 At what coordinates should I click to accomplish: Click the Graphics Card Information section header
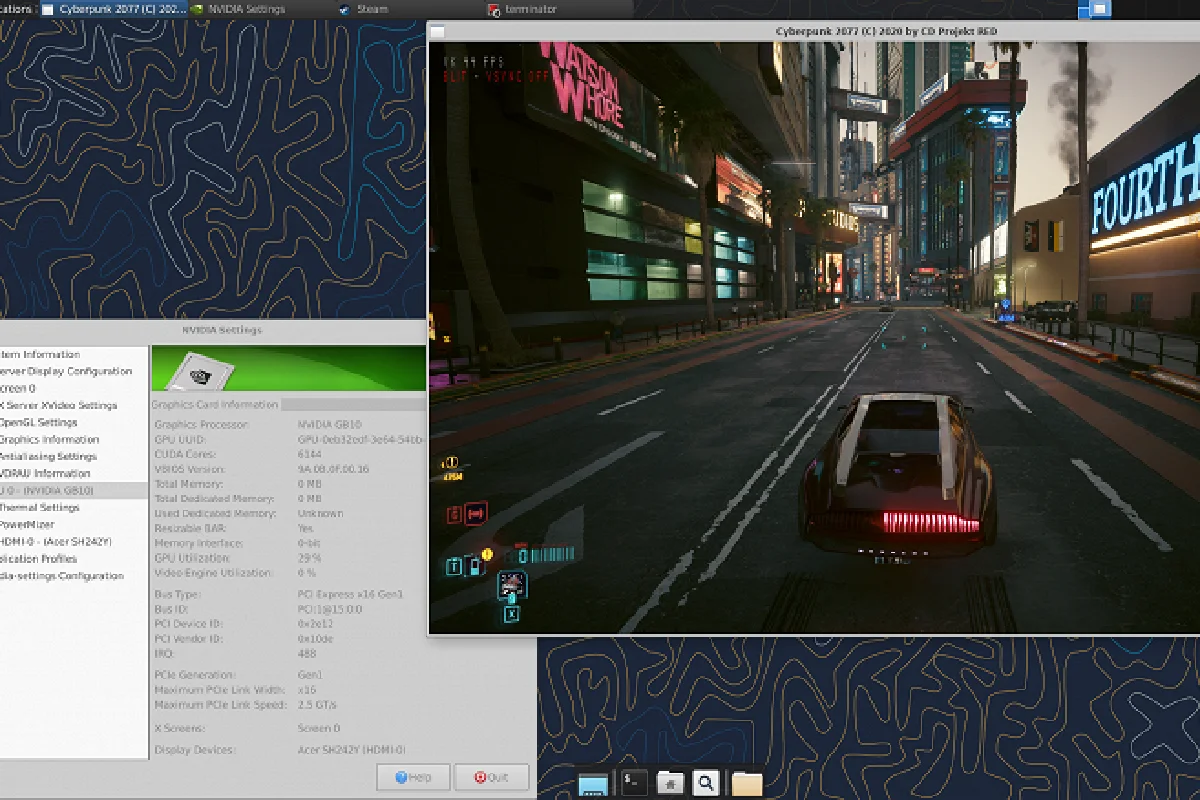pyautogui.click(x=214, y=404)
